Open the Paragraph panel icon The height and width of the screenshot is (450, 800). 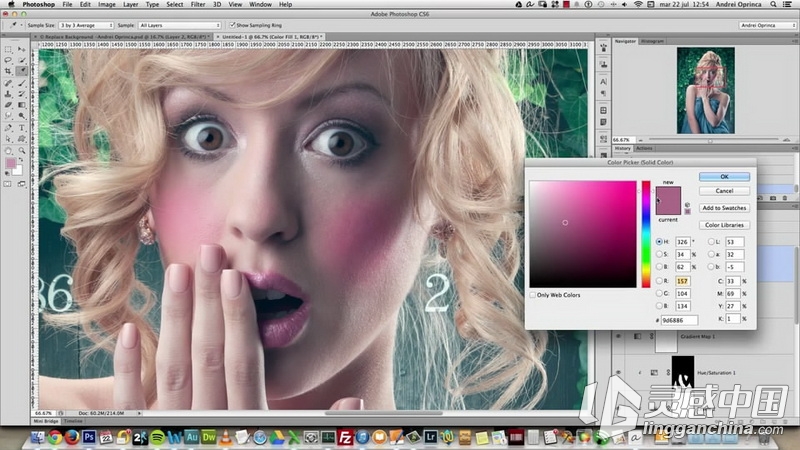603,93
